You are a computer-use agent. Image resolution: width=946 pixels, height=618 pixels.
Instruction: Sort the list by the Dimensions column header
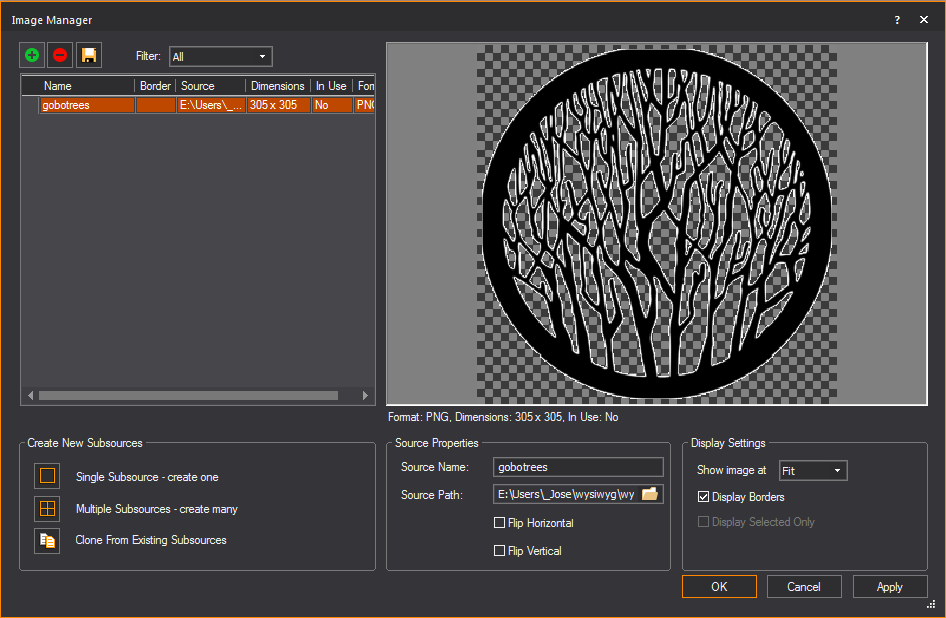(x=278, y=86)
